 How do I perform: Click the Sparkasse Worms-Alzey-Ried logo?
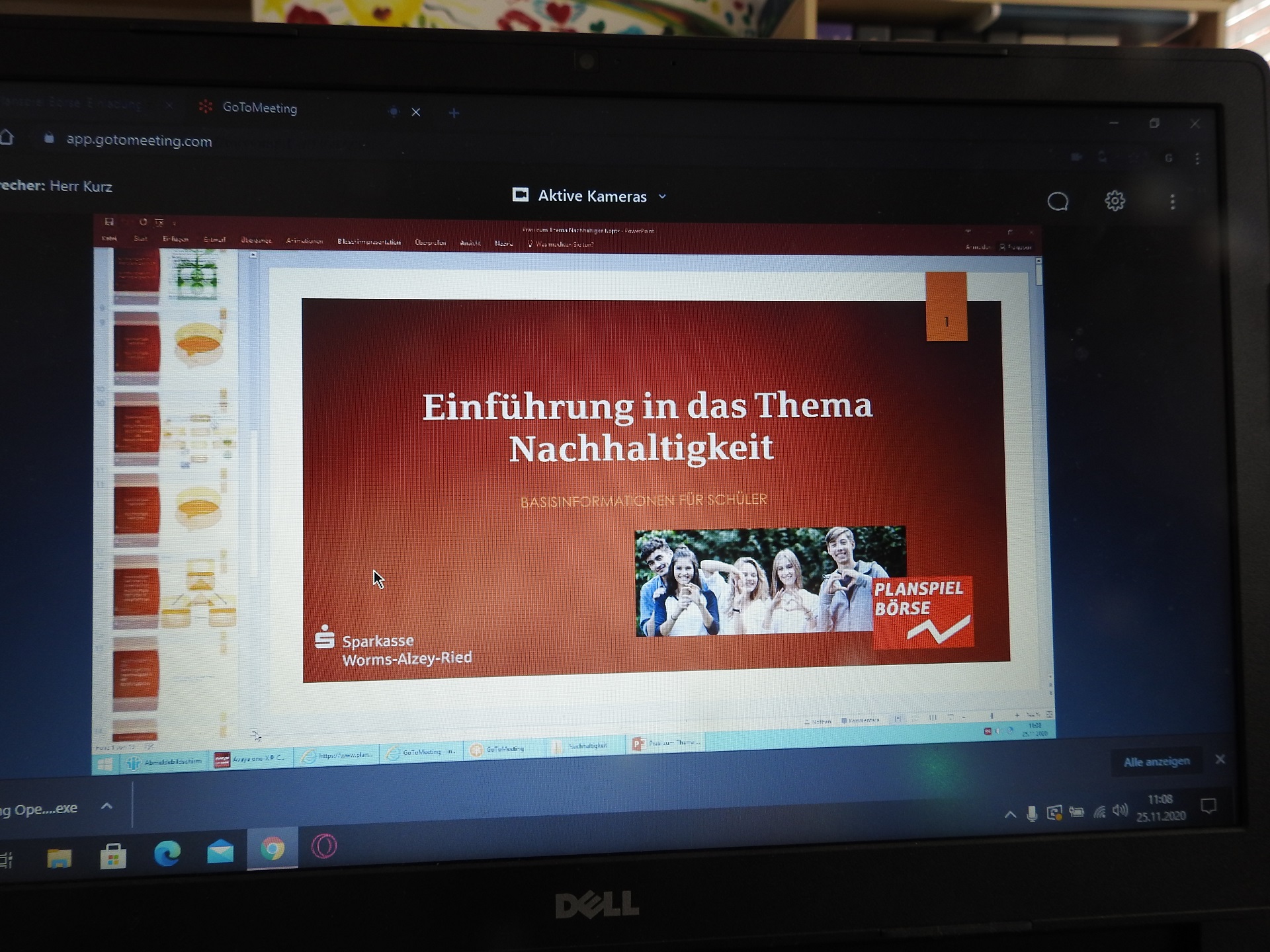point(394,646)
